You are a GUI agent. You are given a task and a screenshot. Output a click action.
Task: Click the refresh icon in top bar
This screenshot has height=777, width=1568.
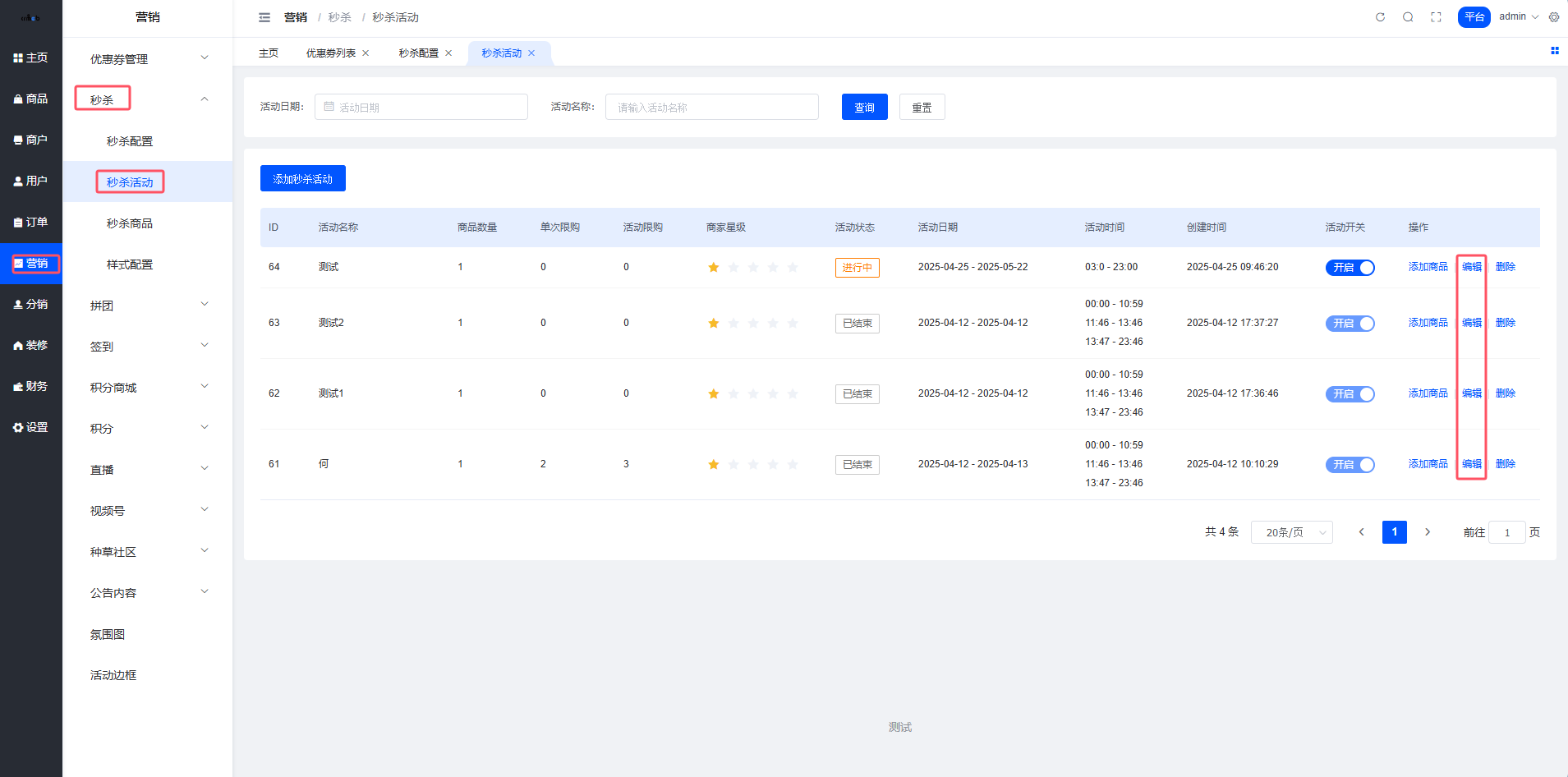point(1380,17)
